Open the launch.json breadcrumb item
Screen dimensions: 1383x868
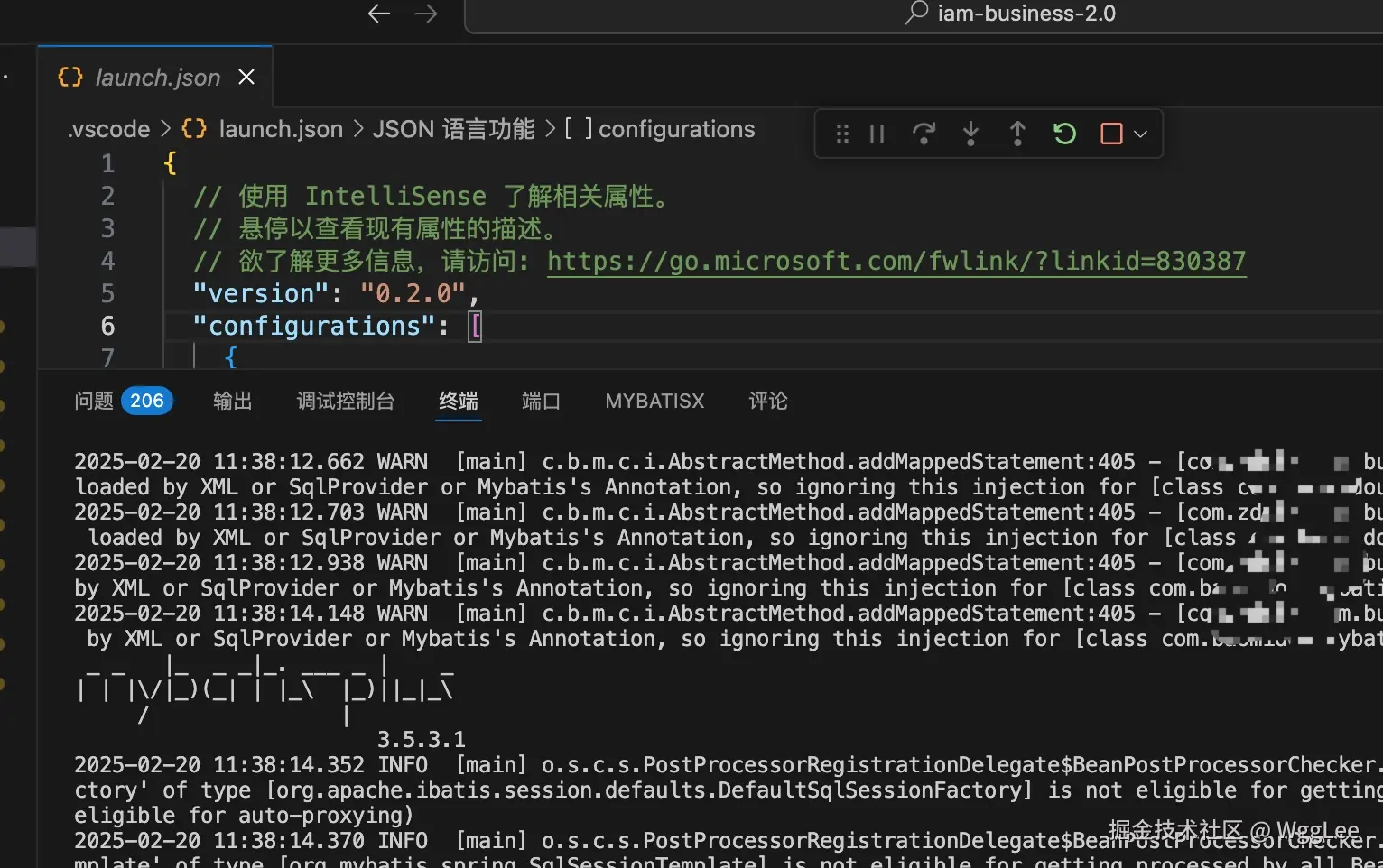coord(281,129)
